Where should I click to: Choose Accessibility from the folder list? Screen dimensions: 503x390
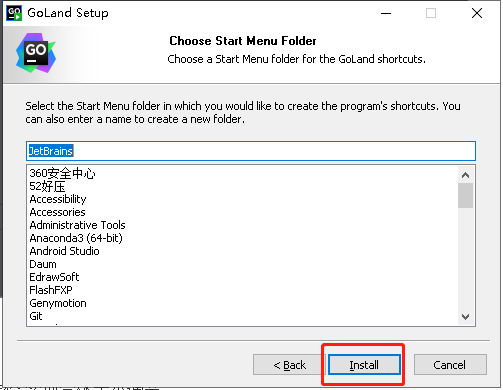[58, 199]
